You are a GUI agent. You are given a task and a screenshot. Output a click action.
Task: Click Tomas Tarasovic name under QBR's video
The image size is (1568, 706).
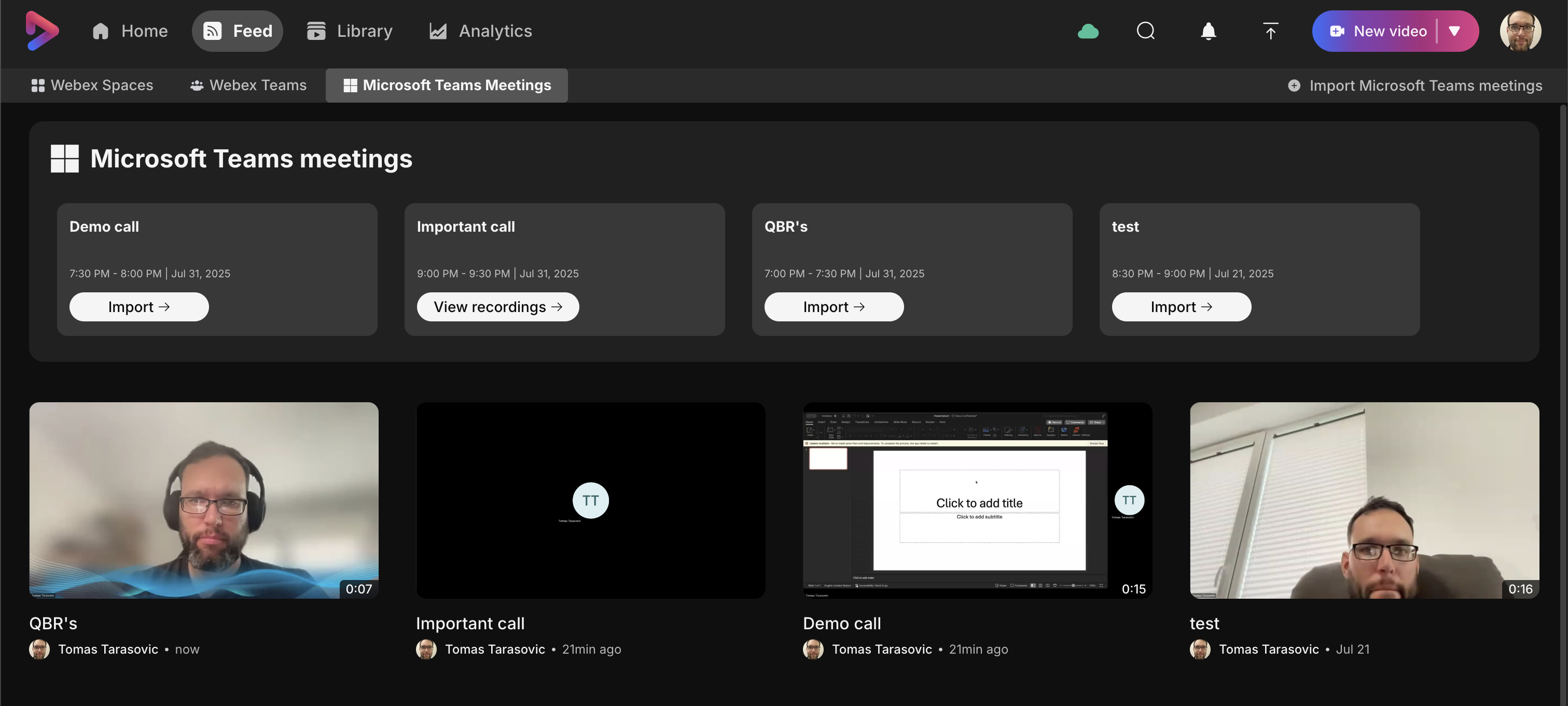pyautogui.click(x=108, y=649)
